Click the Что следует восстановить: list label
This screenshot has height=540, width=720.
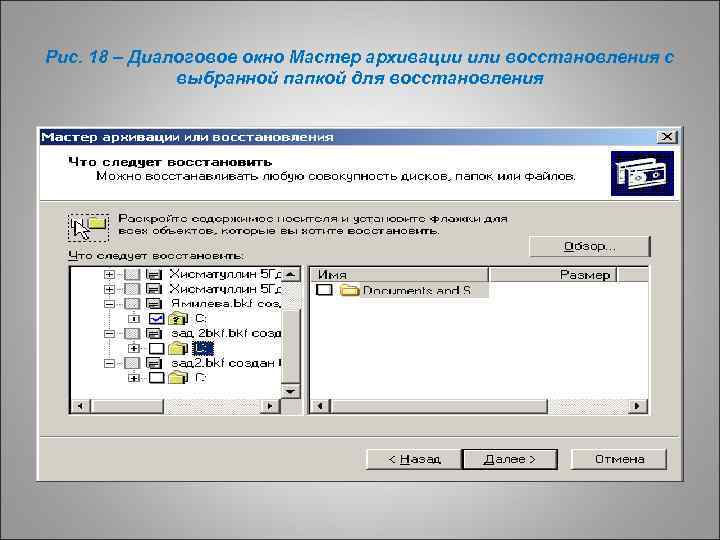[156, 255]
